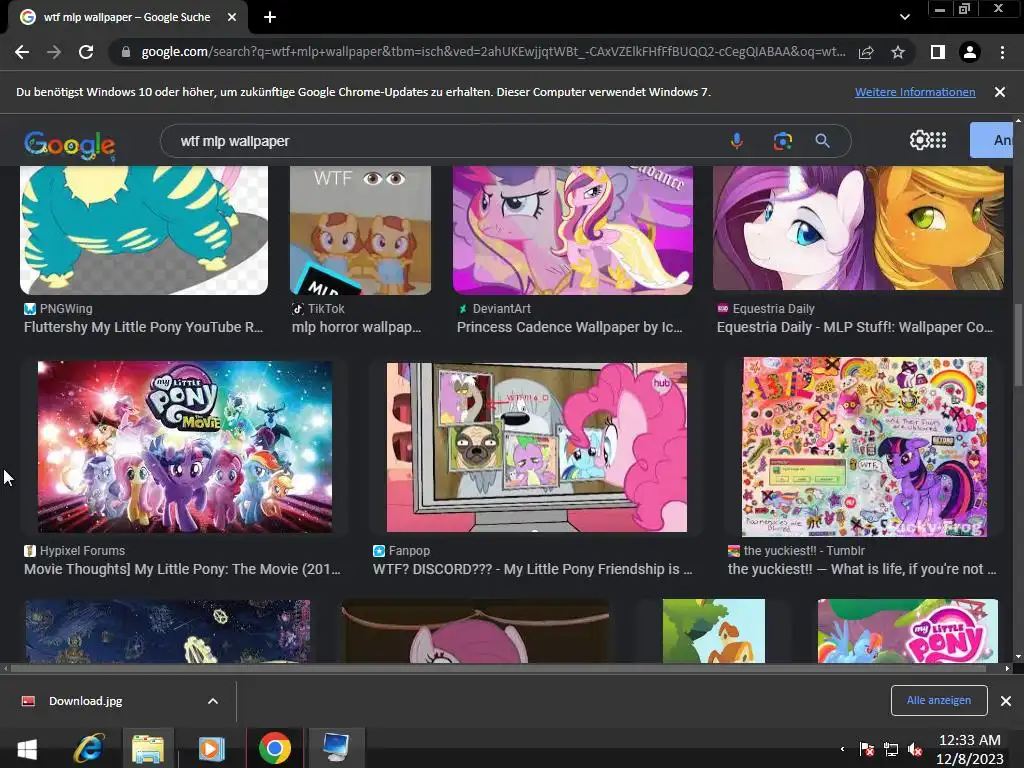Image resolution: width=1024 pixels, height=768 pixels.
Task: Open a new browser tab
Action: coord(270,18)
